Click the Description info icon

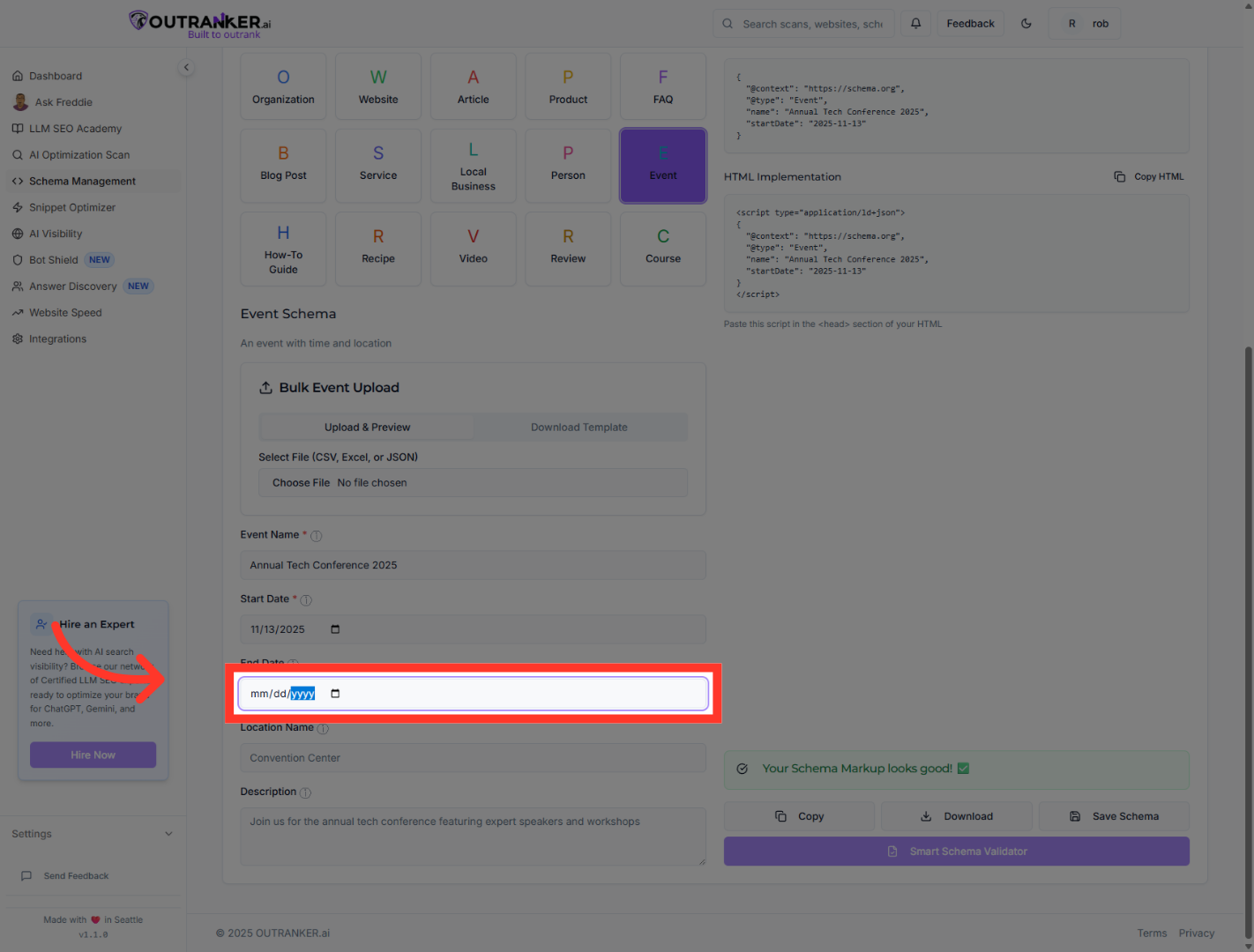tap(305, 792)
